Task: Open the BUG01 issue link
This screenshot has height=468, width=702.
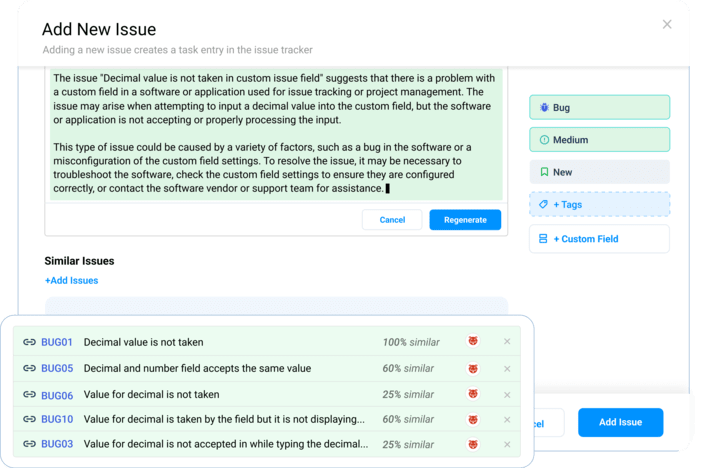Action: coord(57,342)
